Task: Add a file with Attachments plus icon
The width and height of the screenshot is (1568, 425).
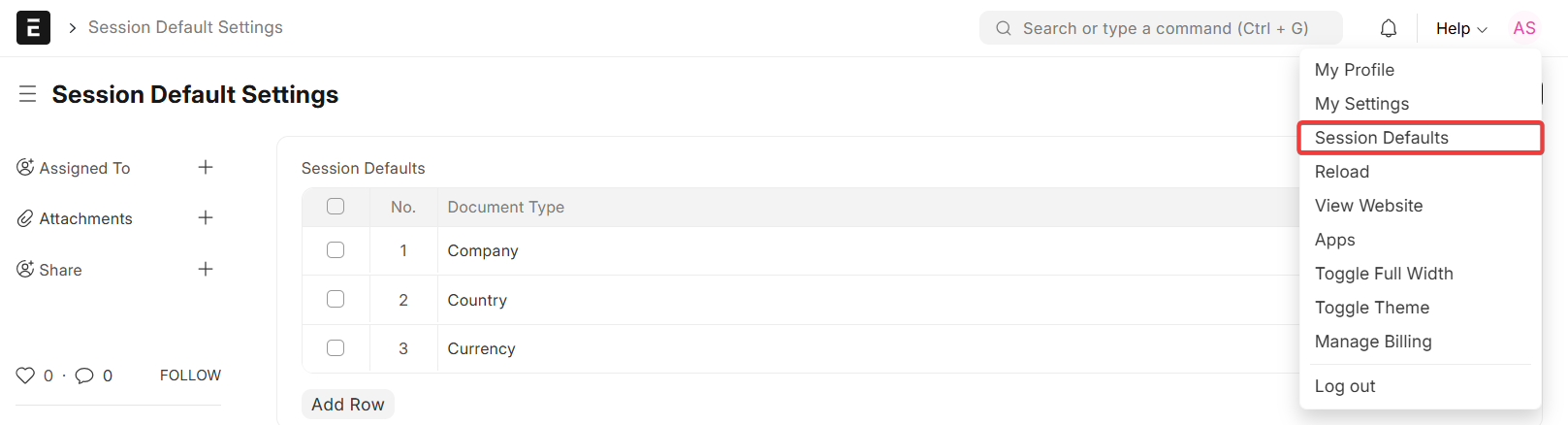Action: (x=206, y=217)
